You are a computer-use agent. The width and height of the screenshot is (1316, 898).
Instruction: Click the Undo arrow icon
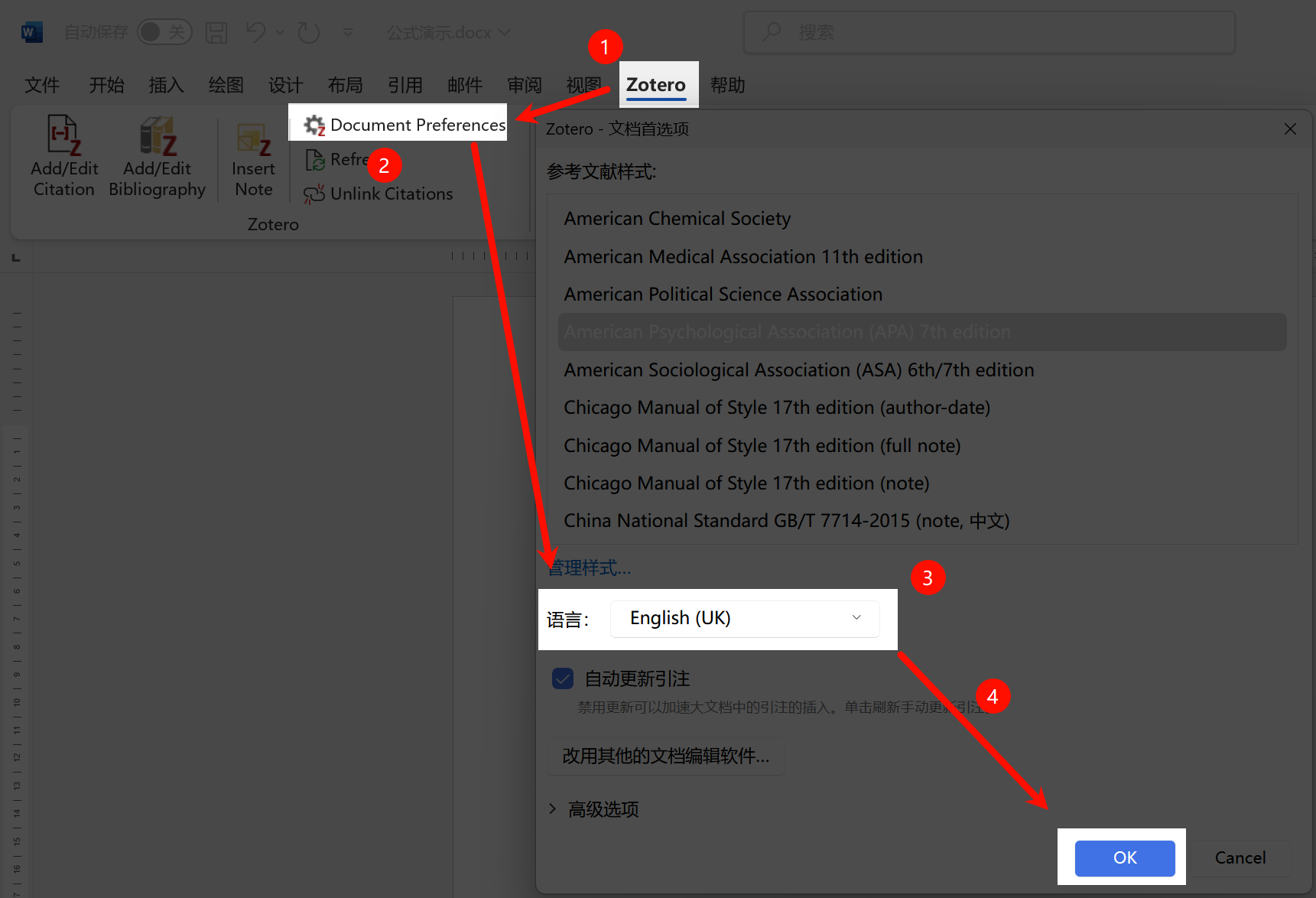click(x=255, y=32)
